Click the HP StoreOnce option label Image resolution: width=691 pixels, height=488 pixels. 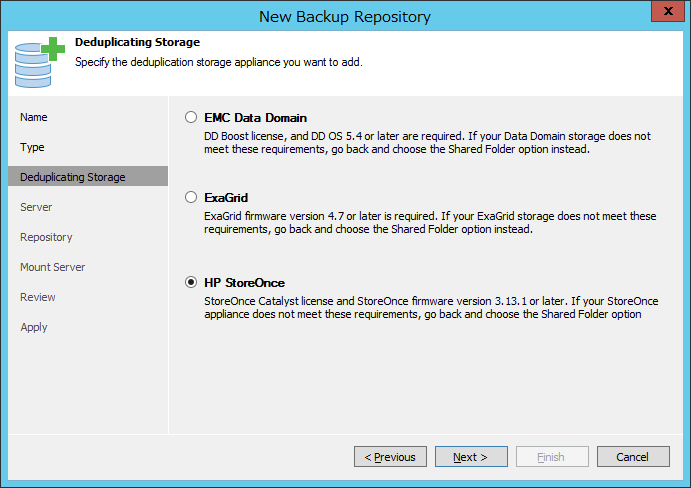point(244,283)
